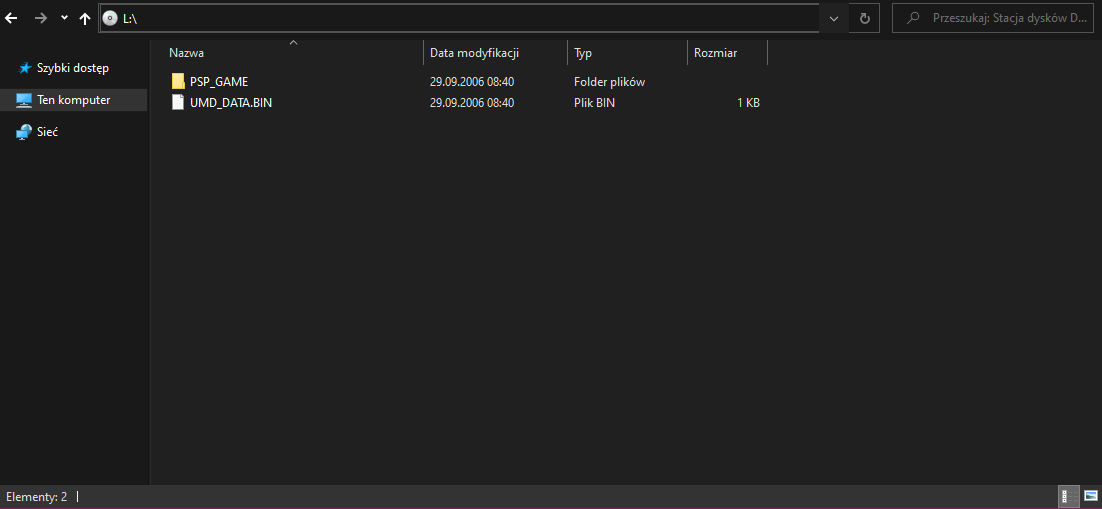Viewport: 1102px width, 509px height.
Task: Click the Plik BIN type cell
Action: click(x=595, y=103)
